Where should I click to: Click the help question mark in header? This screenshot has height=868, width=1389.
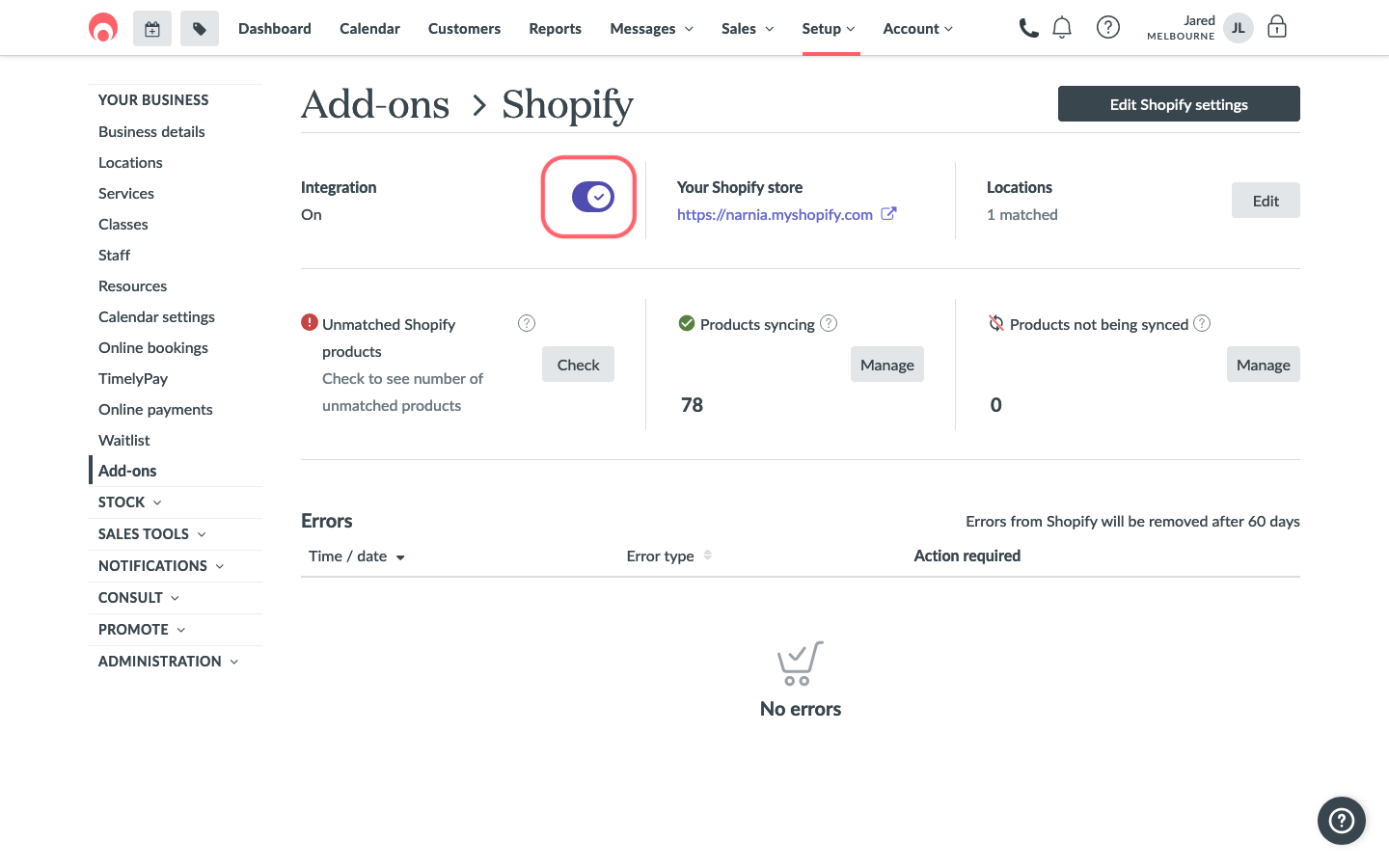point(1108,28)
